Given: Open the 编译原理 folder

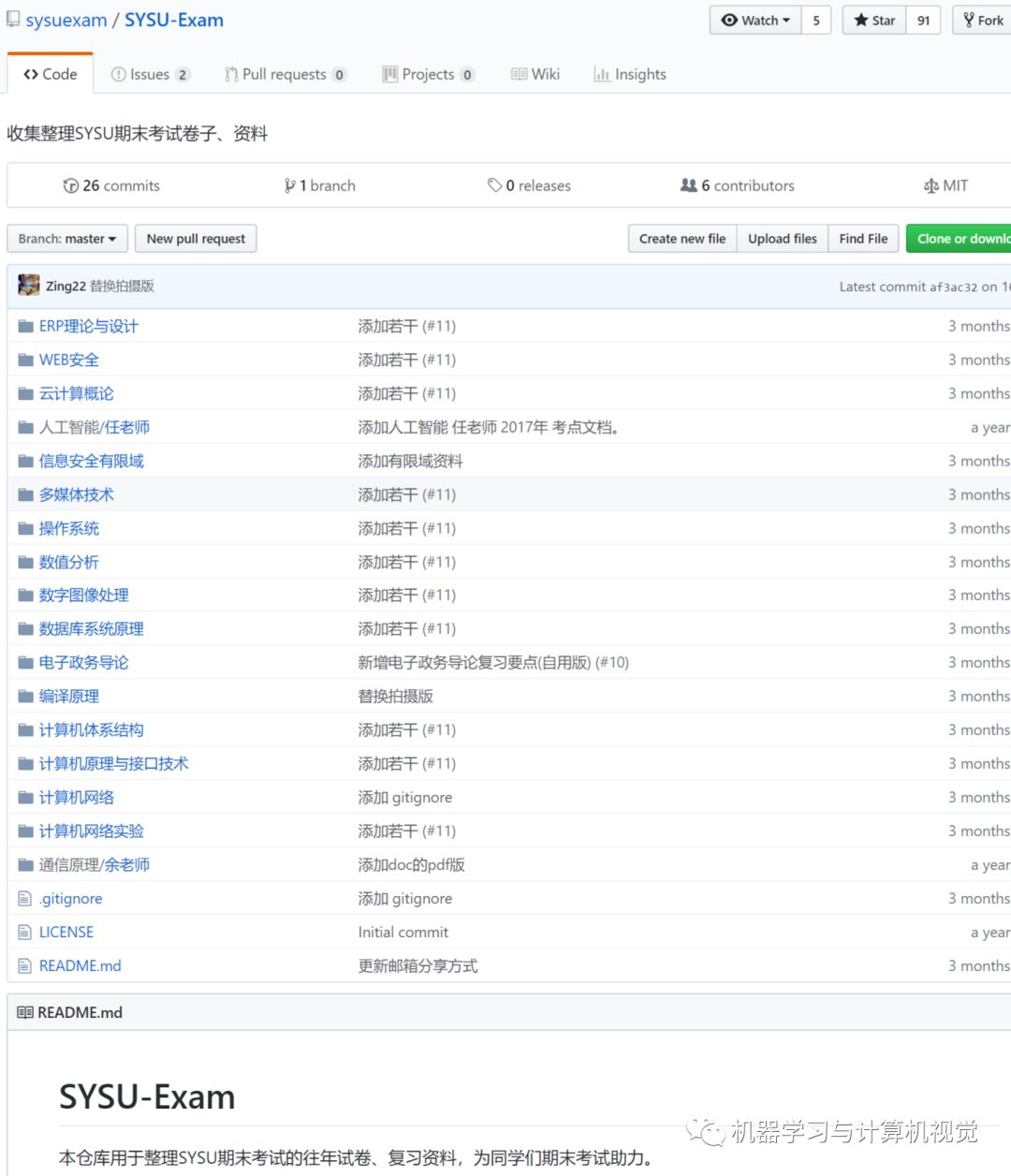Looking at the screenshot, I should (69, 696).
